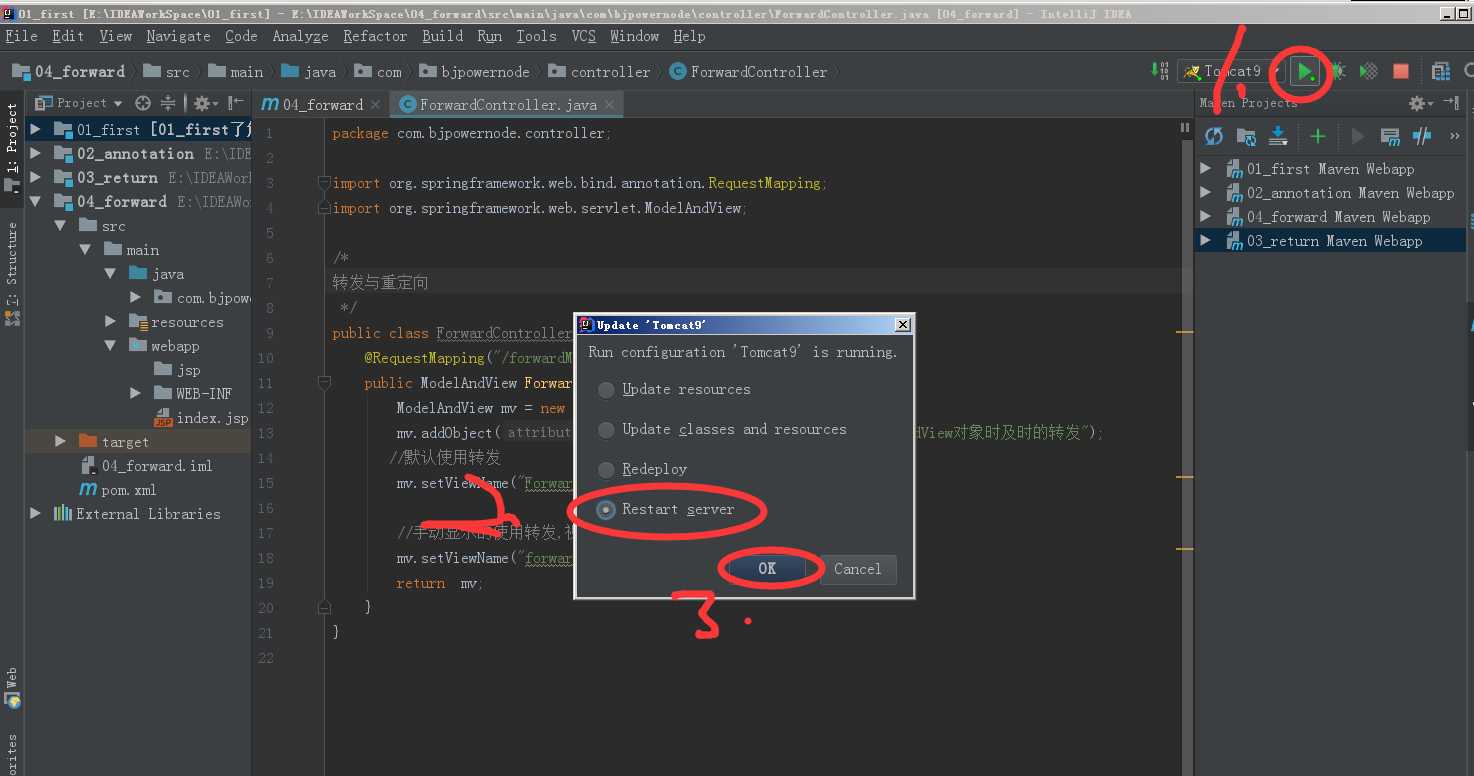Select the Update resources option
1474x776 pixels.
coord(675,389)
